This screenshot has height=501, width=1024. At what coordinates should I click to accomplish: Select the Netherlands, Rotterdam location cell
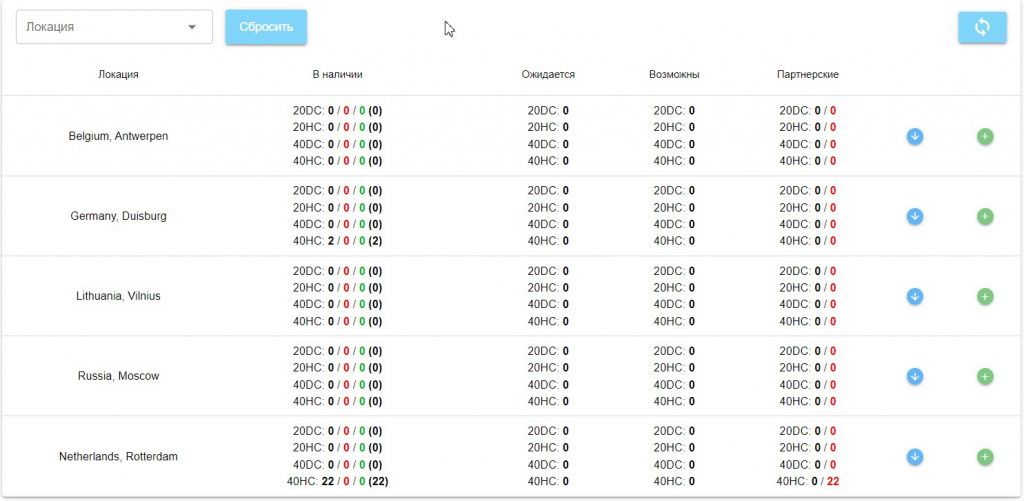[118, 456]
